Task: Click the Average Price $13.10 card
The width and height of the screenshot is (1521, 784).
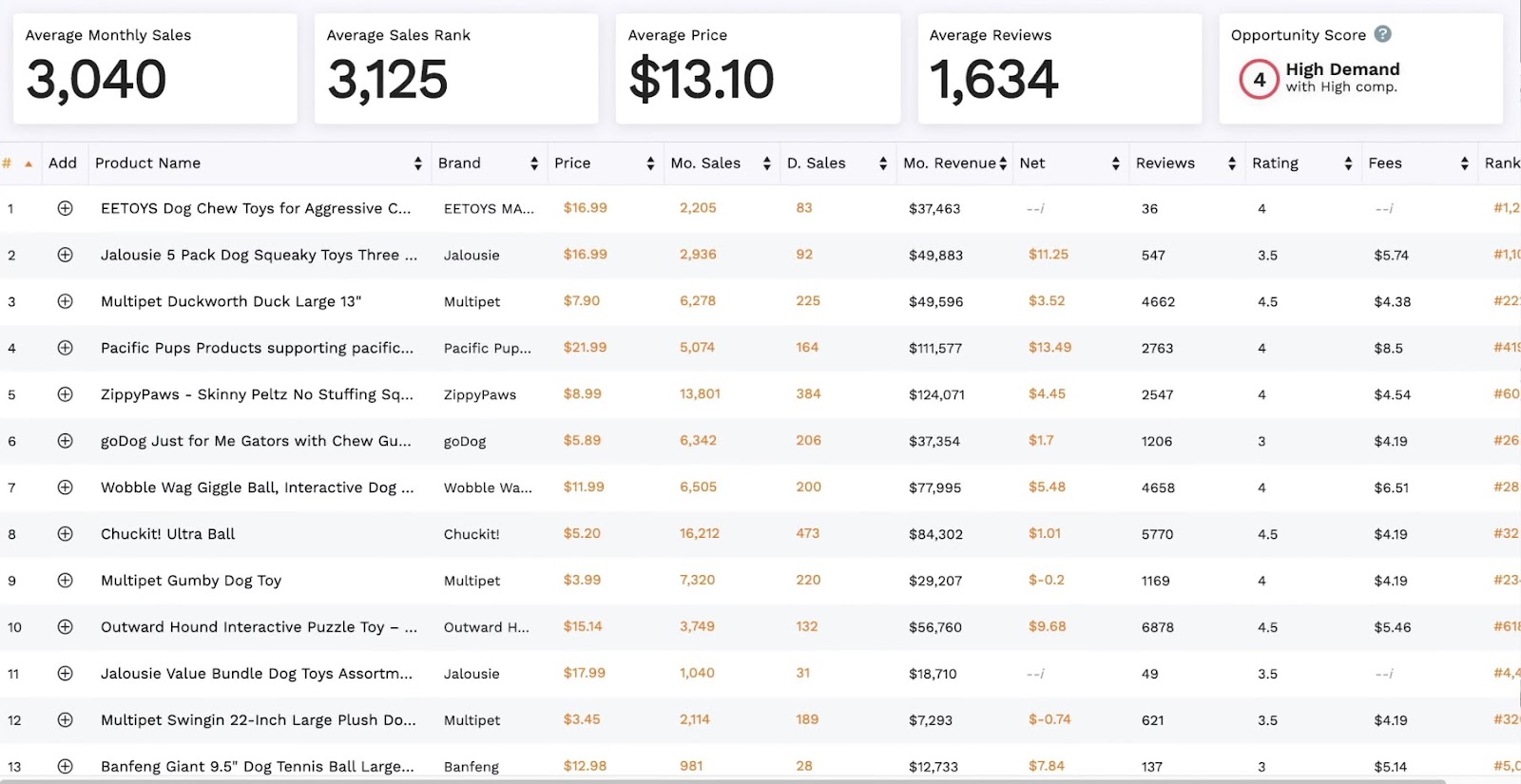Action: pos(758,68)
